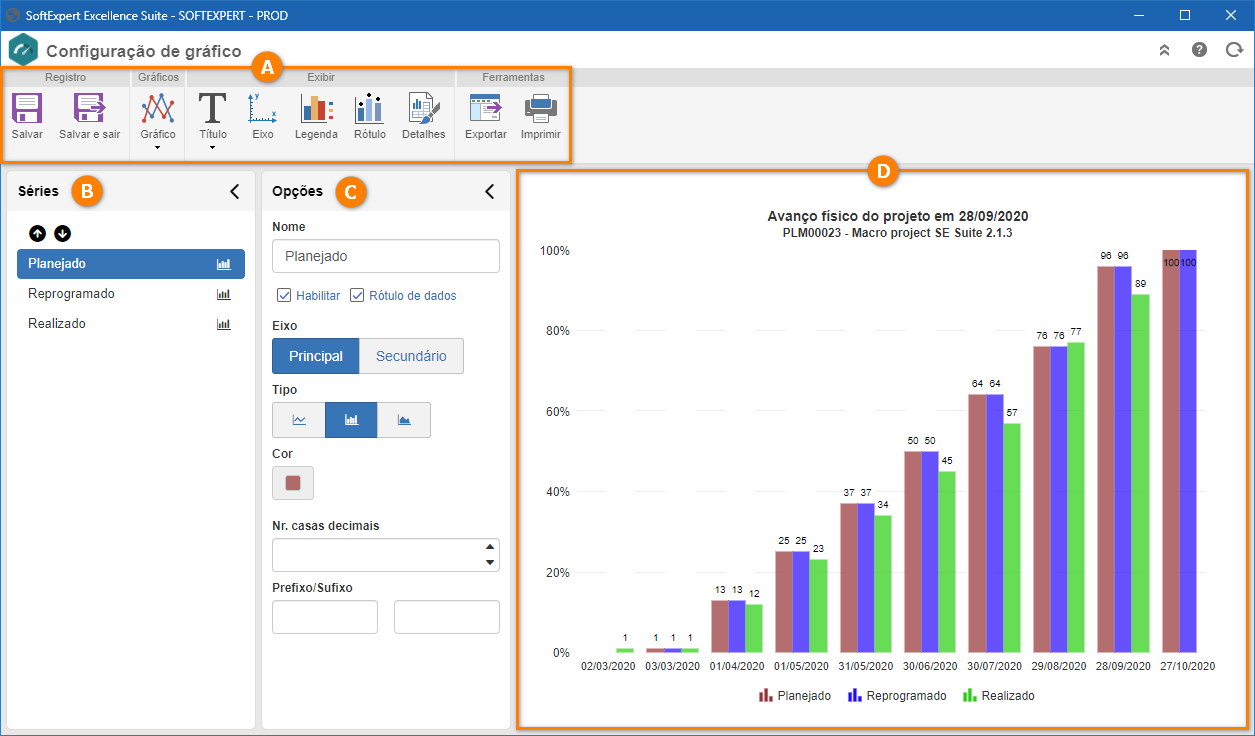Open the help question mark icon
Screen dimensions: 1255x736
tap(1200, 50)
